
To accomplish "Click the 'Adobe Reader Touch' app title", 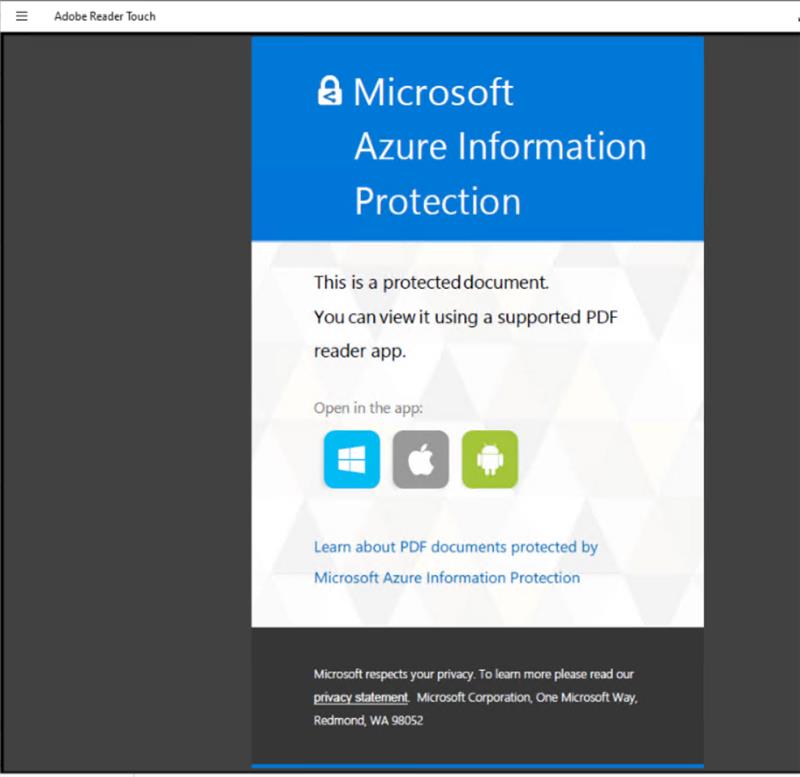I will [x=105, y=16].
